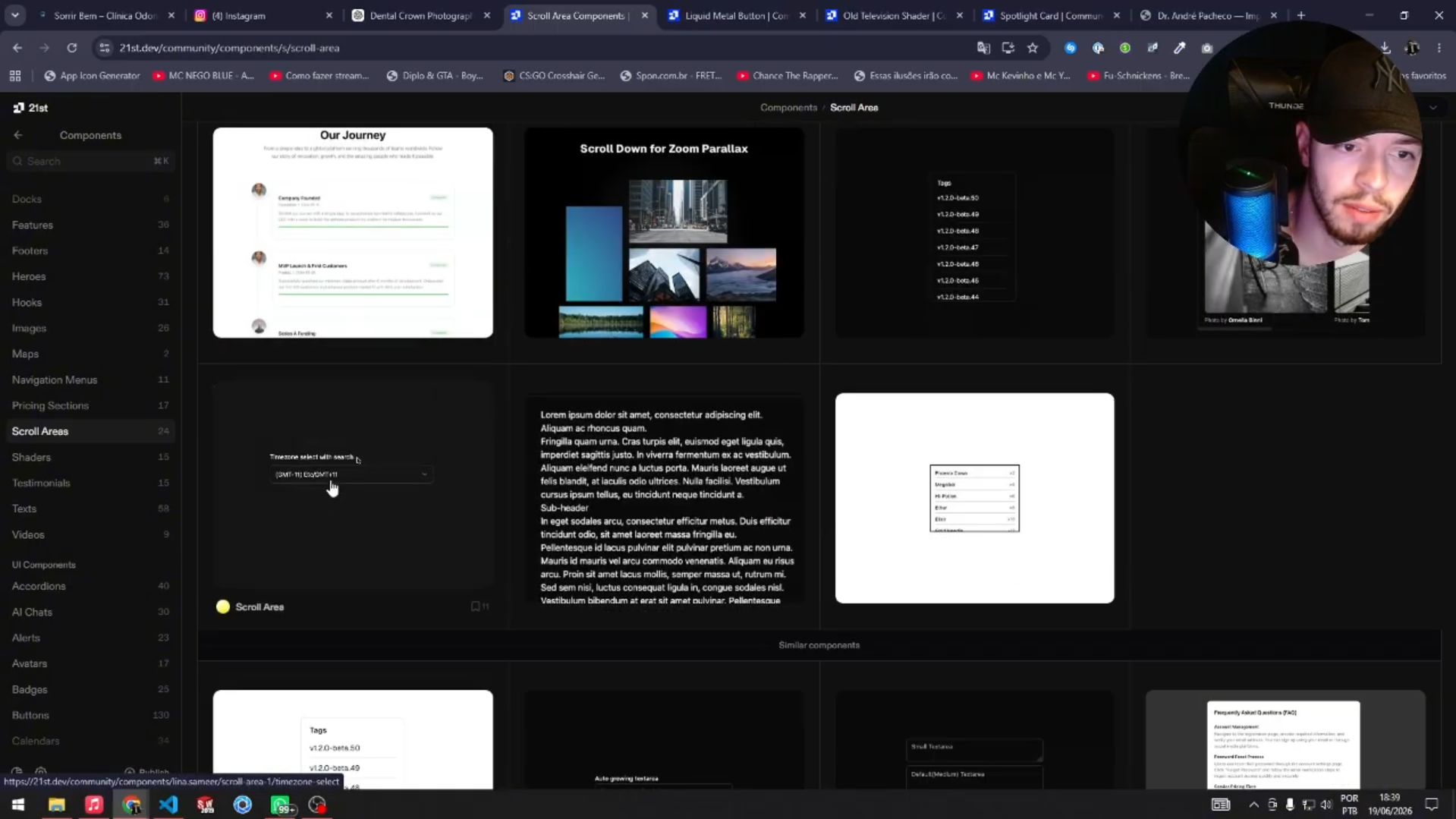Open the OBS Studio taskbar icon
Image resolution: width=1456 pixels, height=819 pixels.
[317, 805]
